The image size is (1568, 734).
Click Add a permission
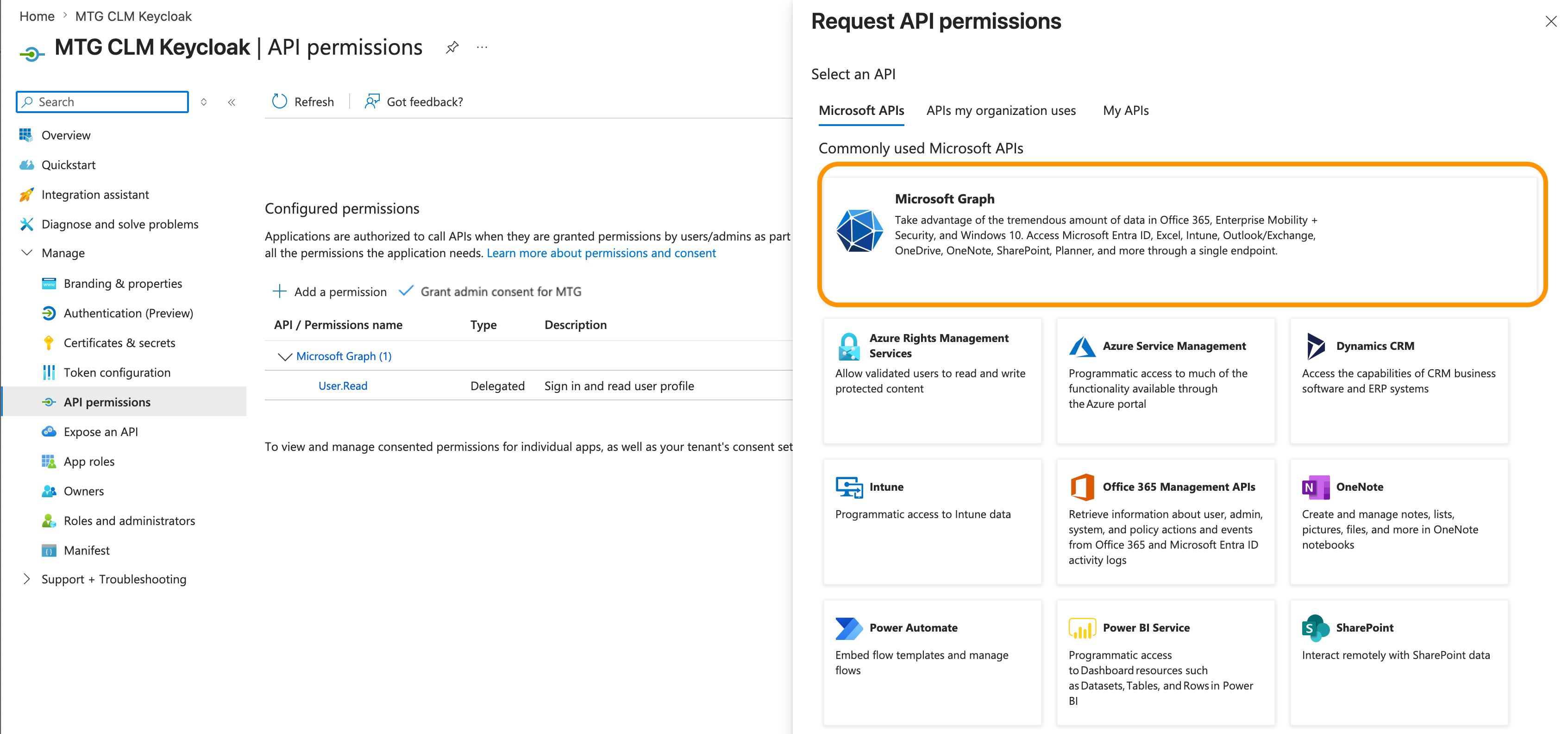coord(329,292)
